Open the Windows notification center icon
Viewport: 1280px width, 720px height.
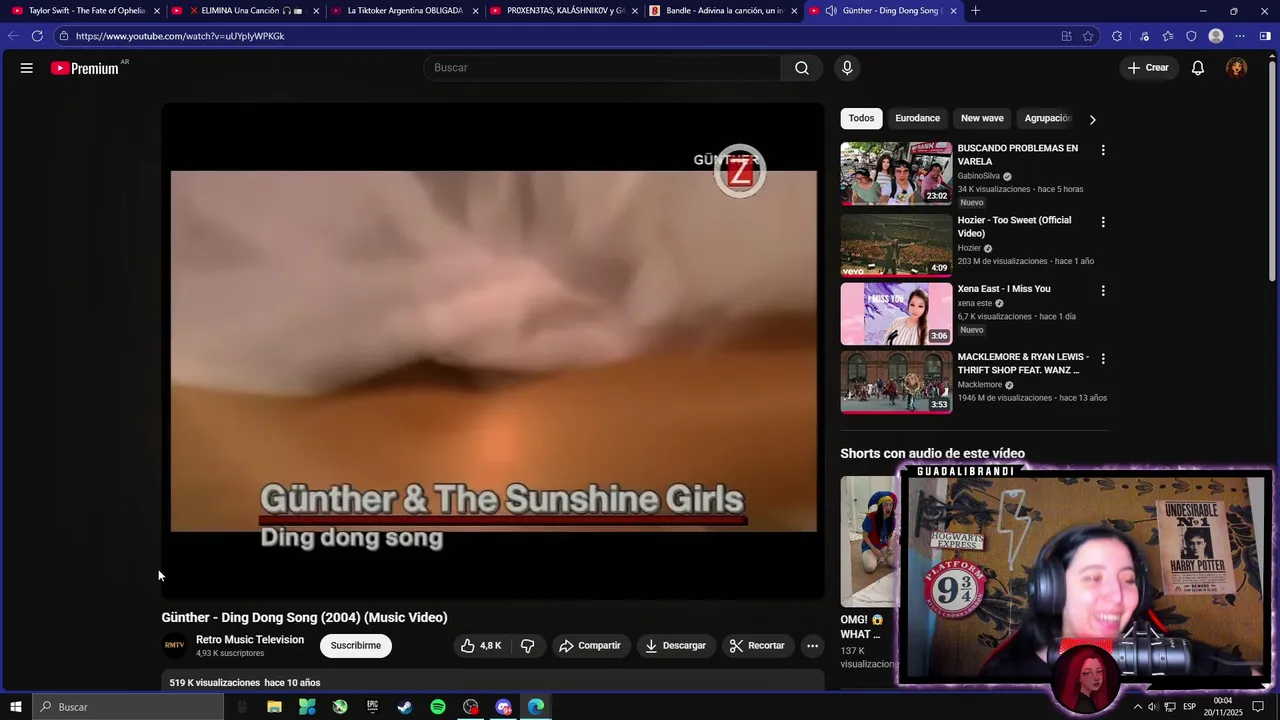pos(1258,707)
